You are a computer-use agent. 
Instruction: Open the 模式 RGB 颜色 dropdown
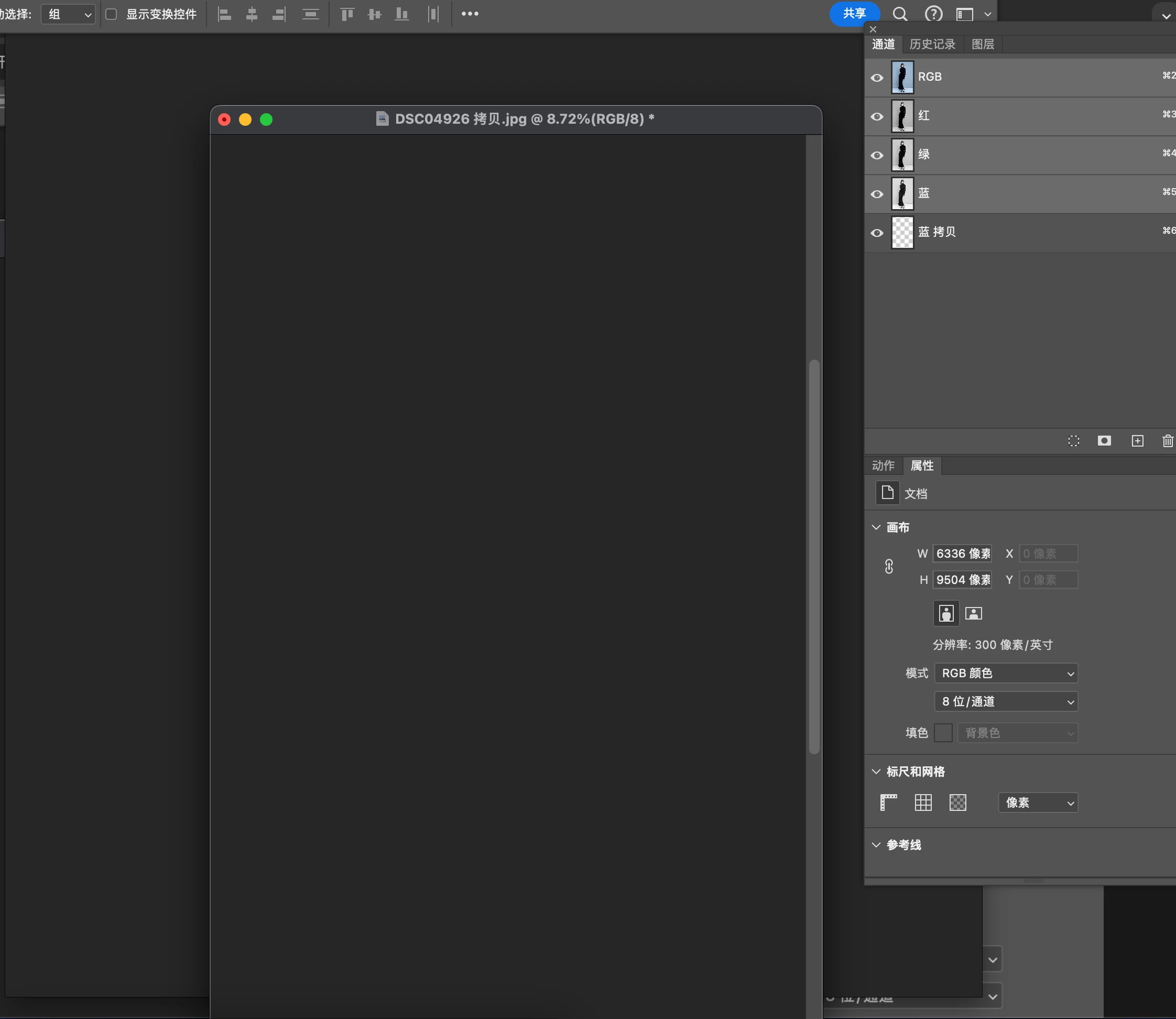point(1006,673)
